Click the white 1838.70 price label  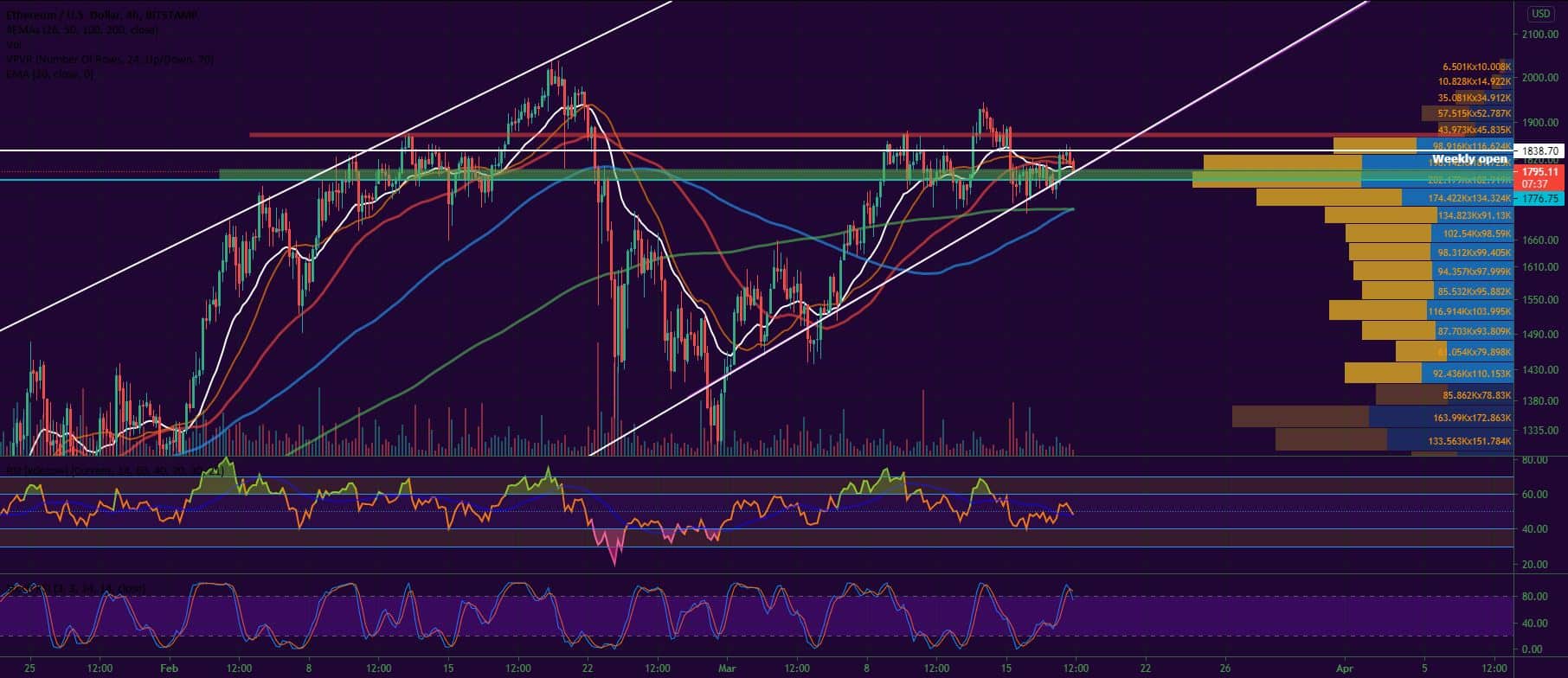click(1539, 150)
